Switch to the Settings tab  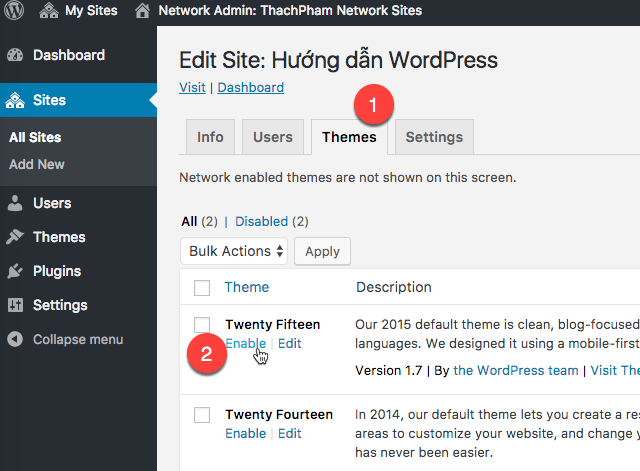click(434, 137)
